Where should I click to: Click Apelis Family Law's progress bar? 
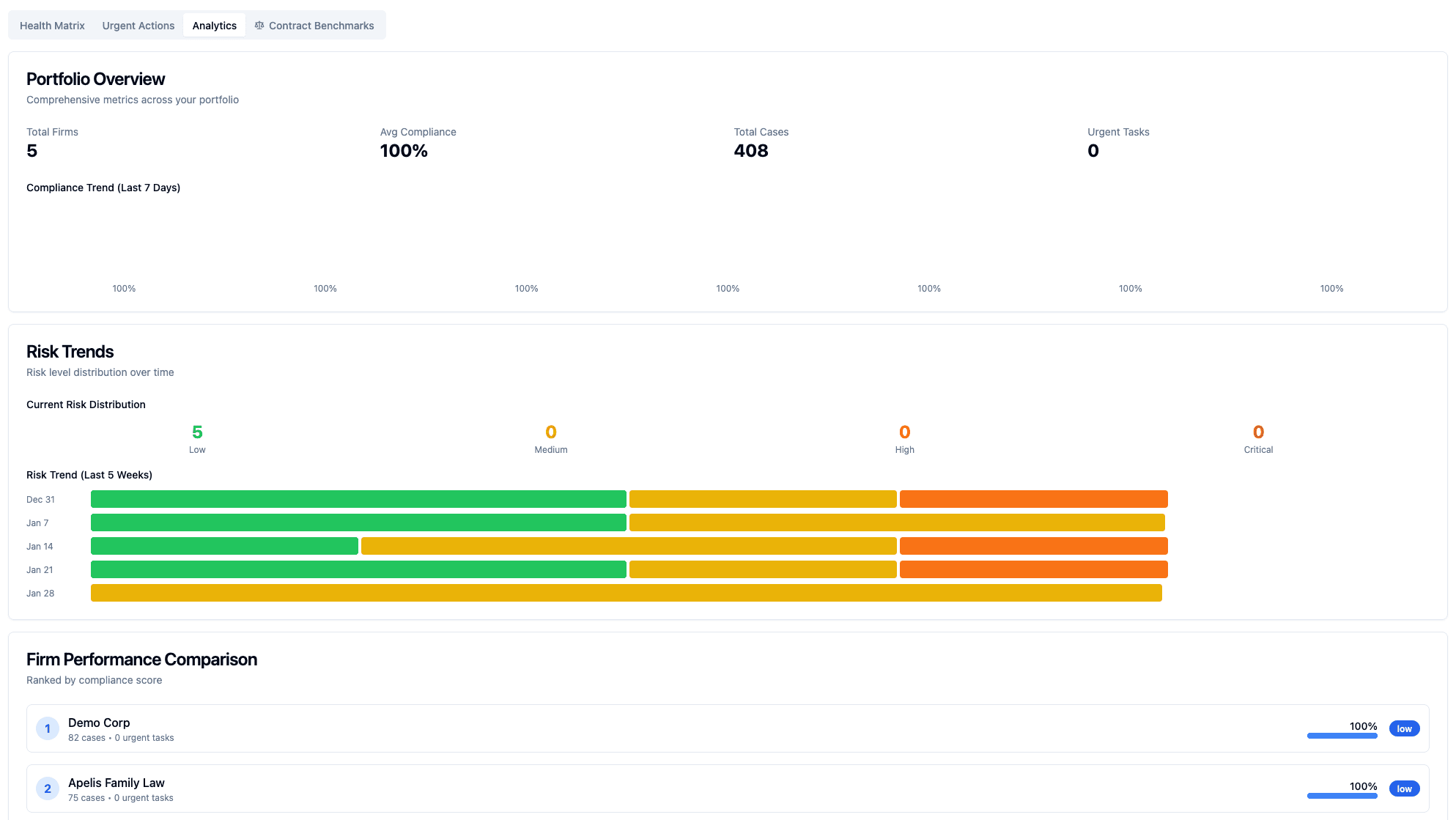pos(1342,796)
